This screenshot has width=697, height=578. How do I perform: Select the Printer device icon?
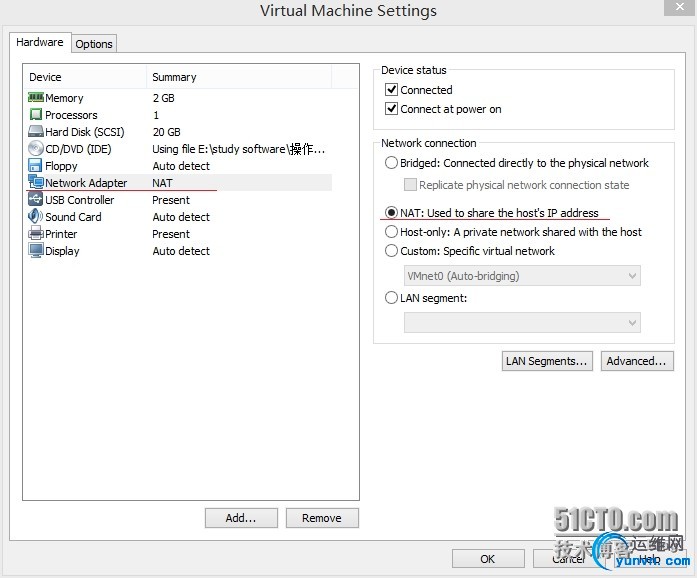(36, 233)
